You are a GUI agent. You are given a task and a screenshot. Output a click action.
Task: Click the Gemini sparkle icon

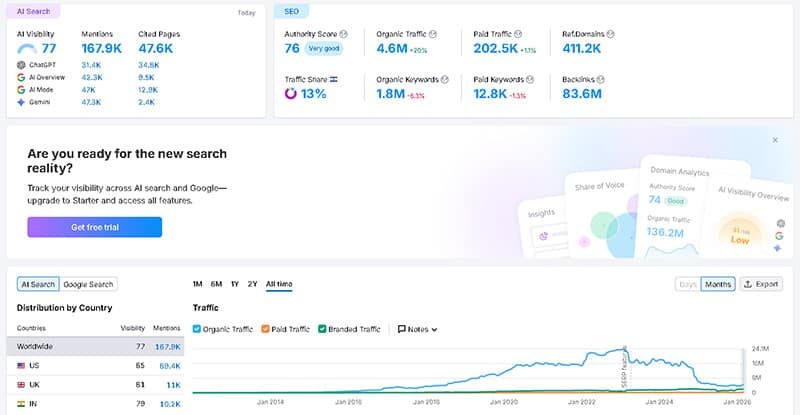coord(21,102)
